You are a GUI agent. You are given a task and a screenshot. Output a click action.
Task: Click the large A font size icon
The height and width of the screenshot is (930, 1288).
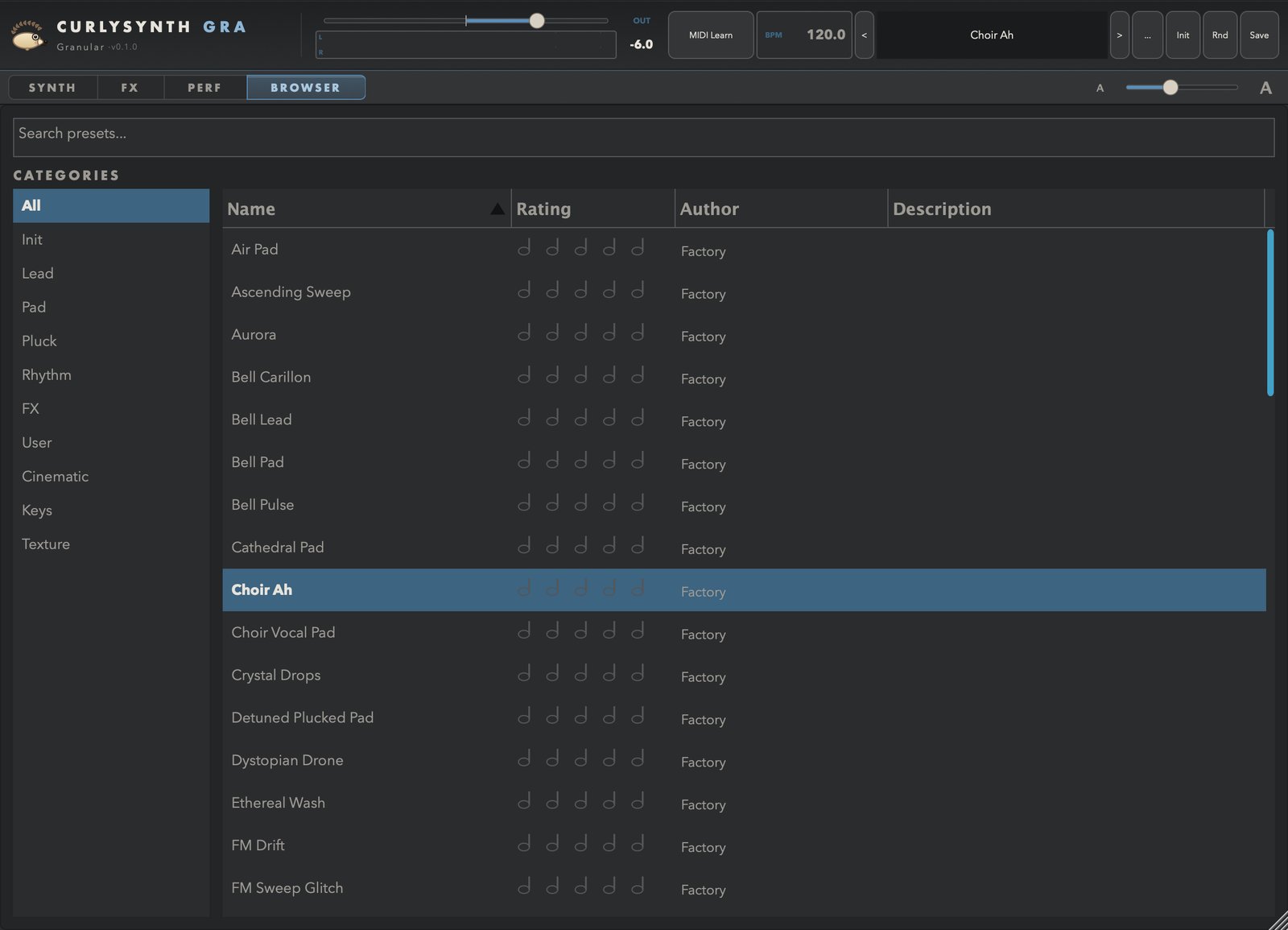click(1265, 88)
